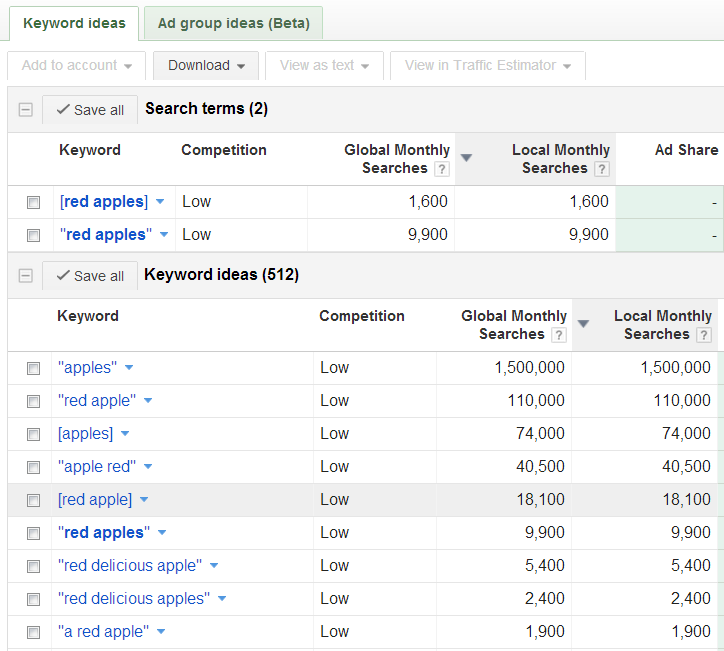Screen dimensions: 724x651
Task: Click Keyword column header in Keyword ideas
Action: pos(88,316)
